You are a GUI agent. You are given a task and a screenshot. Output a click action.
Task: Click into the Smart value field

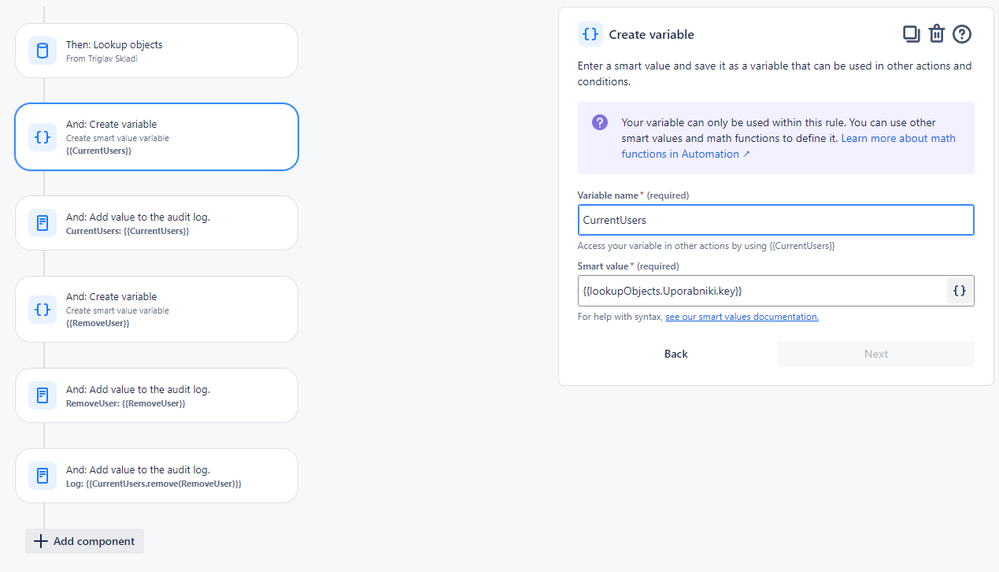760,291
